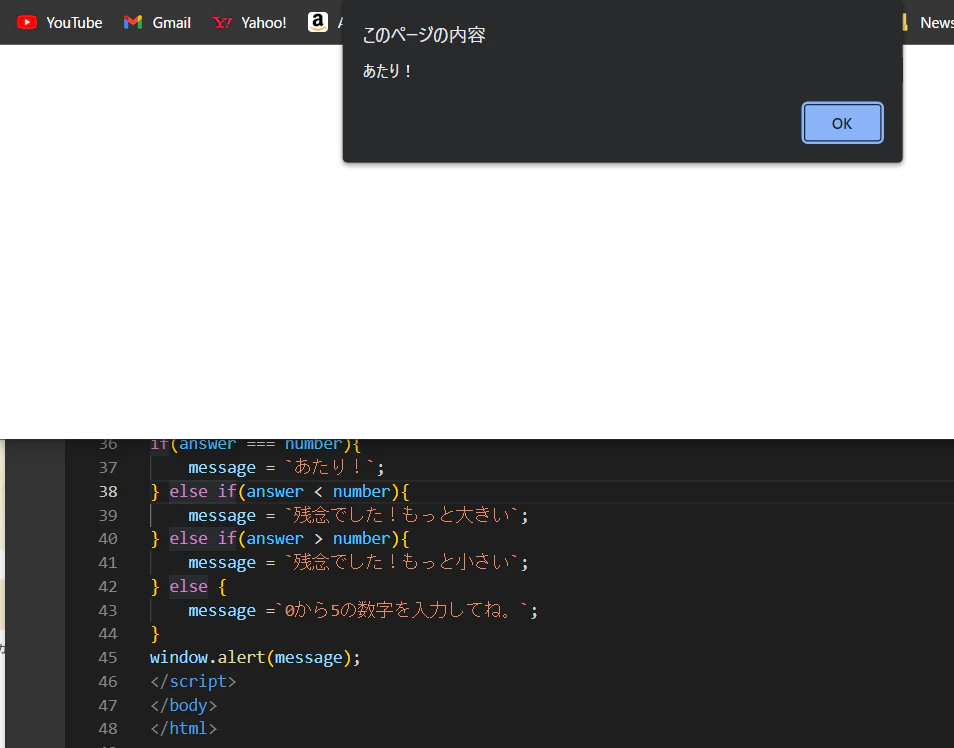The image size is (954, 748).
Task: Click line number 38 in editor gutter
Action: [108, 491]
